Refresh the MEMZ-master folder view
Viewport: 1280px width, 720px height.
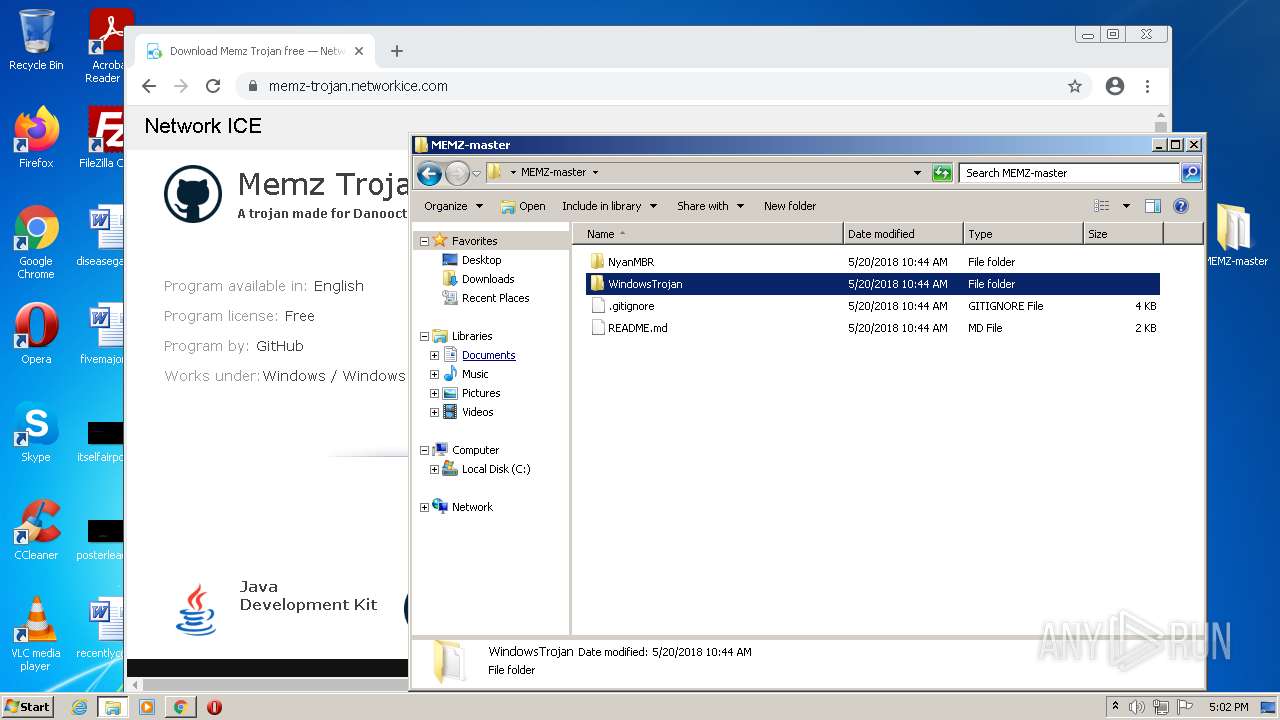click(942, 173)
